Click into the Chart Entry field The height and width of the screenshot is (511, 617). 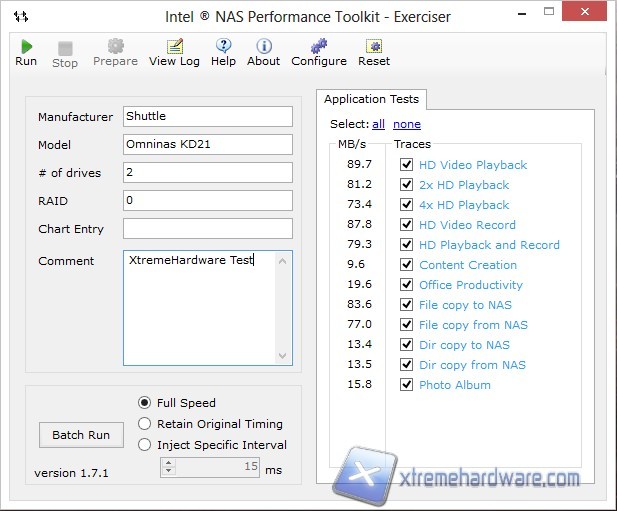[208, 229]
